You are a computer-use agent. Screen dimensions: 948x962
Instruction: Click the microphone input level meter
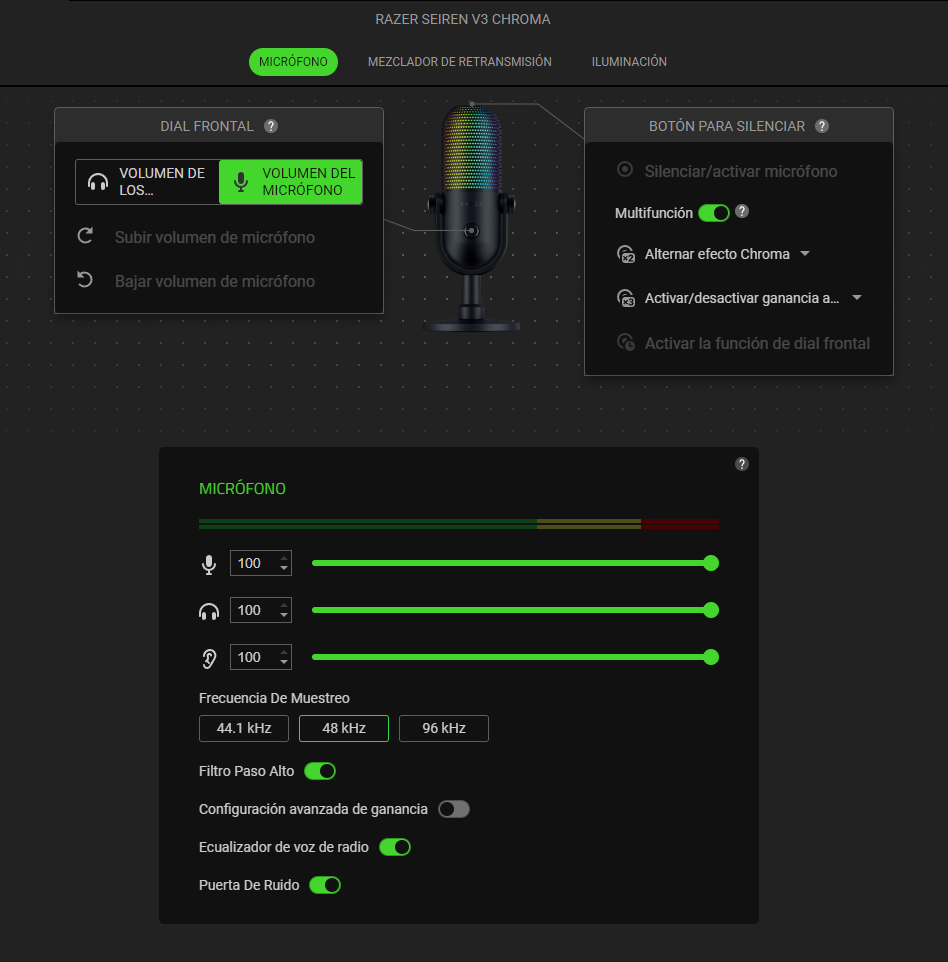coord(459,523)
